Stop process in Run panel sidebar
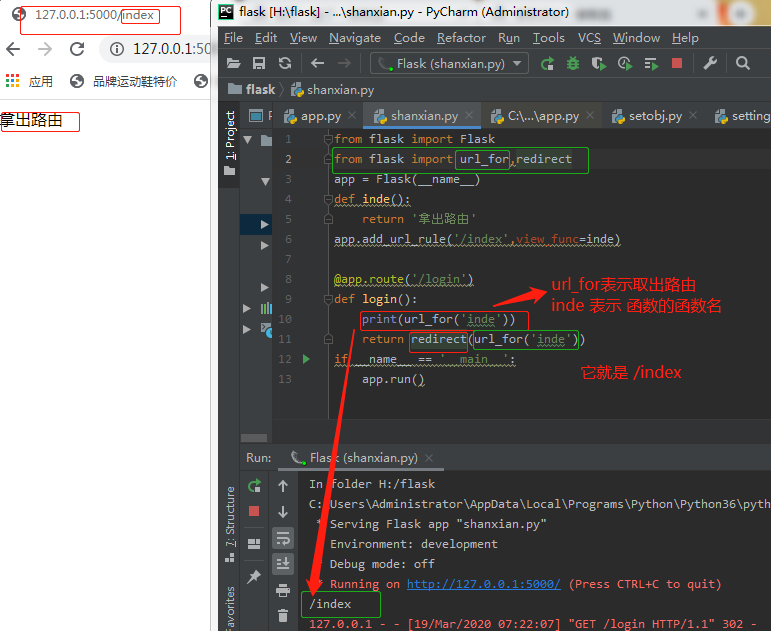This screenshot has height=631, width=771. point(254,511)
